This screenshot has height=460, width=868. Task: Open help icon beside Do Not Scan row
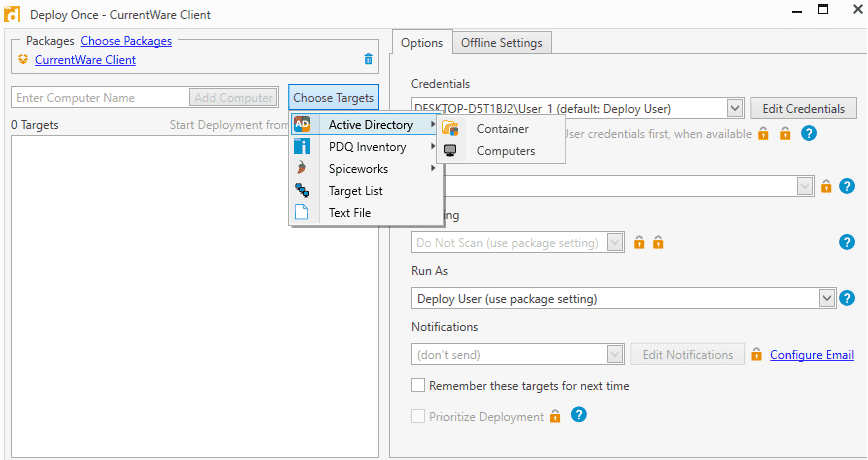(847, 242)
